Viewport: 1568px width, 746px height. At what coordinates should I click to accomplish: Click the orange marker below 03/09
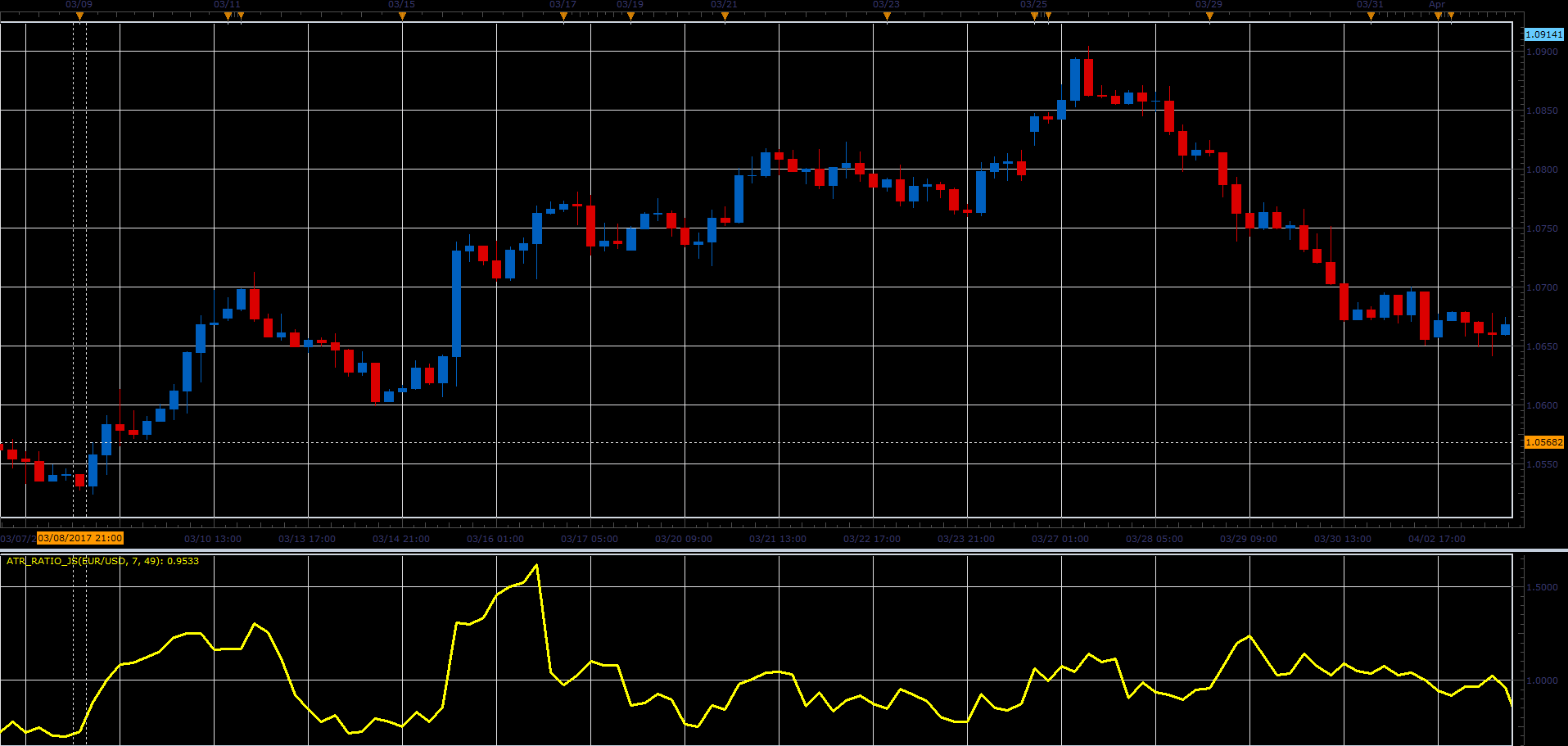(x=79, y=16)
